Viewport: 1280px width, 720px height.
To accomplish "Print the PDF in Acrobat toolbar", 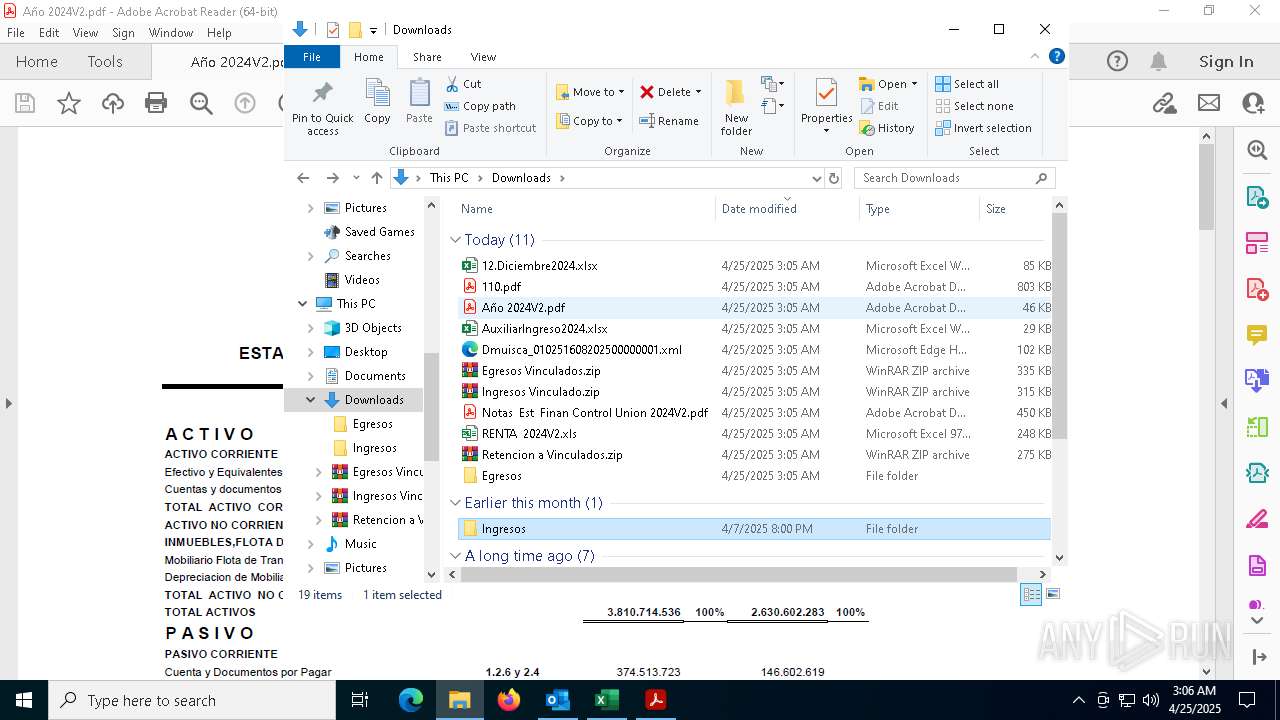I will point(156,102).
